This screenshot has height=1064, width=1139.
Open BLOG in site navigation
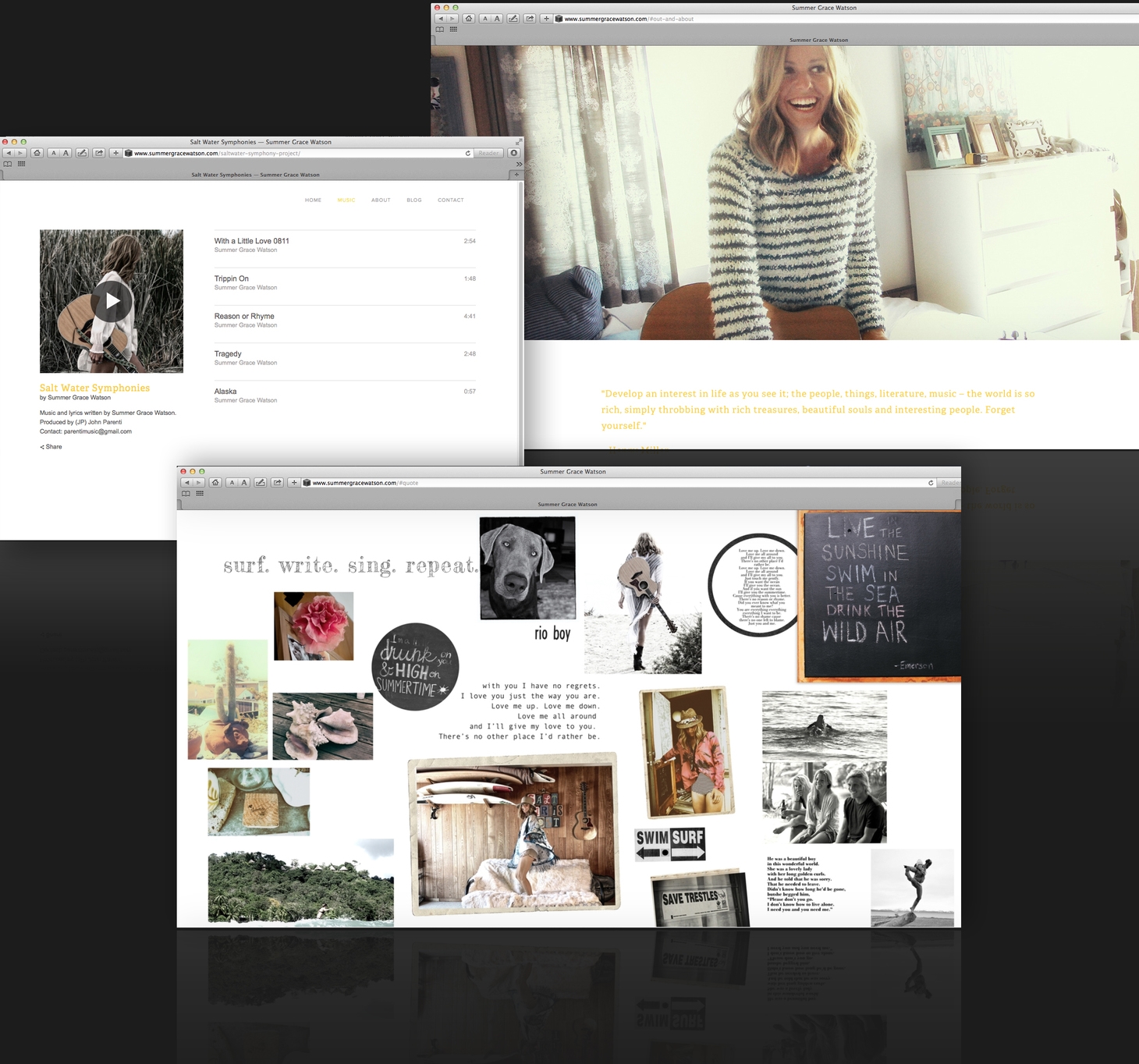[414, 200]
